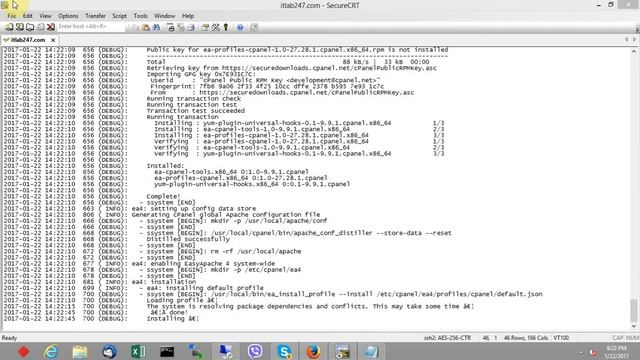Click 'ssh2: AES-256-CTR' in status bar
Screen dimensions: 640x360
pos(447,338)
